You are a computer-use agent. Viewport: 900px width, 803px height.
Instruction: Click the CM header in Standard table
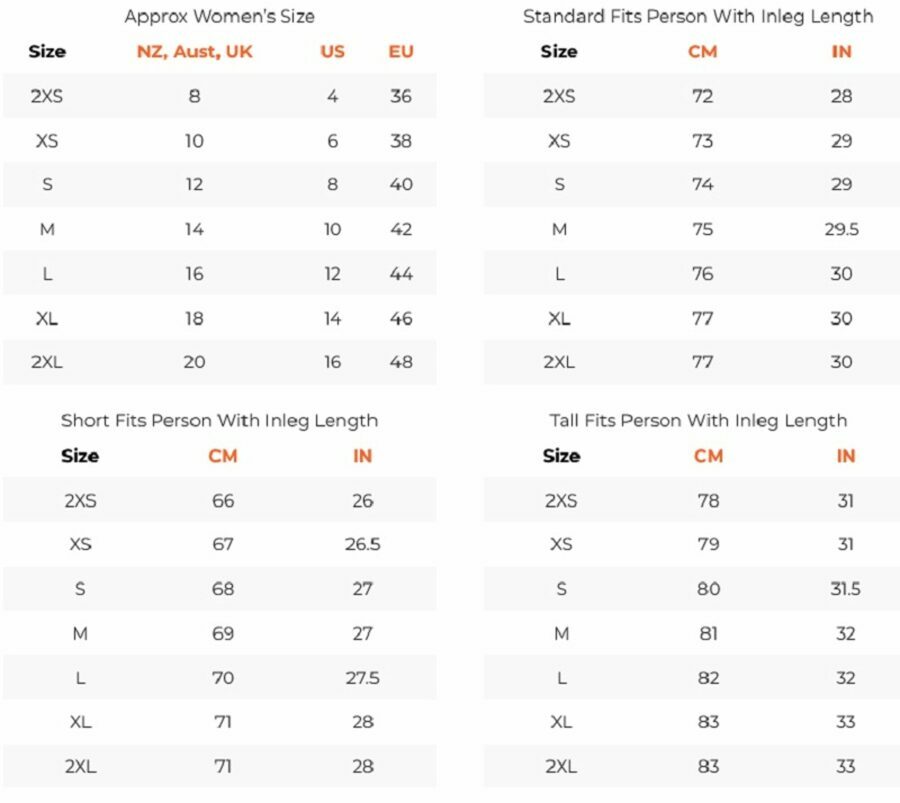(703, 52)
